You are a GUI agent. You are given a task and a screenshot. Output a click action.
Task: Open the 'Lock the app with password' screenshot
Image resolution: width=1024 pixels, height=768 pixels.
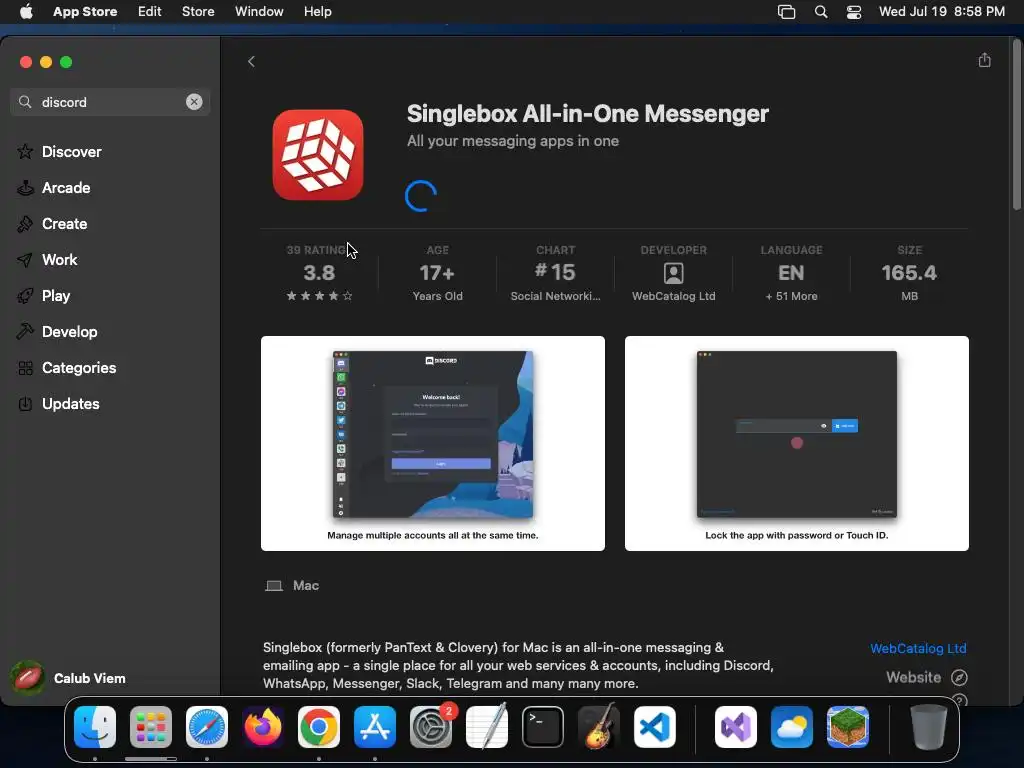[x=797, y=443]
